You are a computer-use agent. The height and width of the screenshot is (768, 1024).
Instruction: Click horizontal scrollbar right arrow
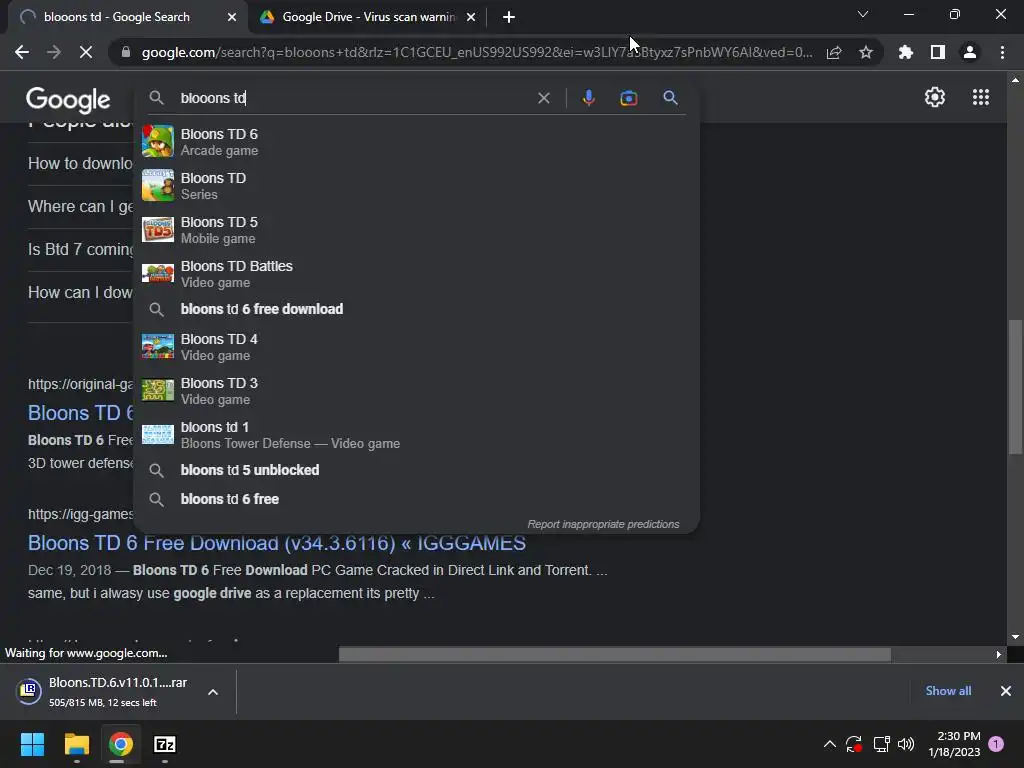(998, 654)
